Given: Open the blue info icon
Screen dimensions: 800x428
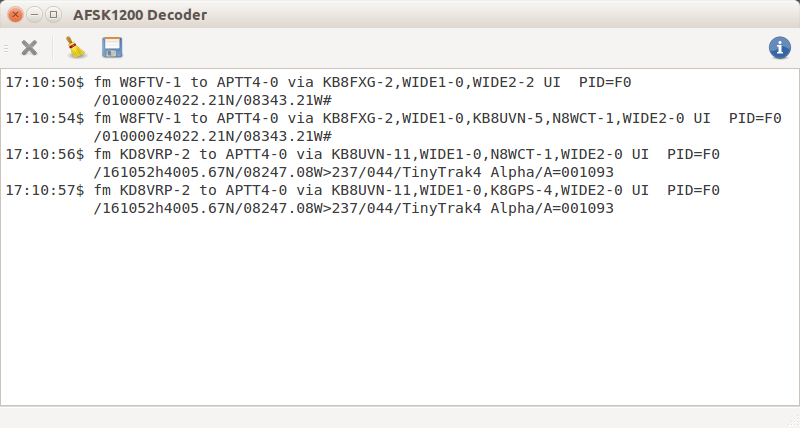Looking at the screenshot, I should point(780,48).
